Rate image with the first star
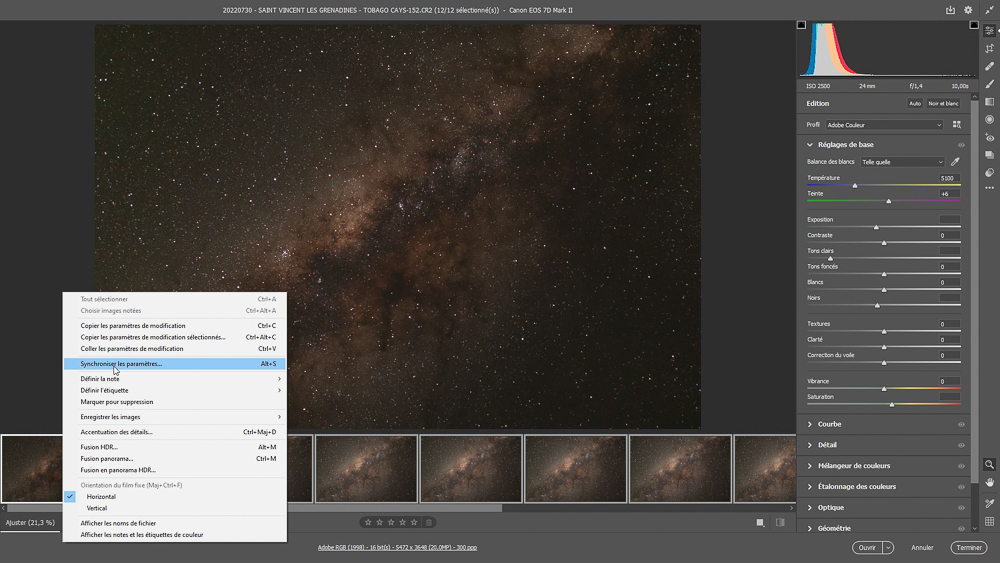 [x=368, y=522]
